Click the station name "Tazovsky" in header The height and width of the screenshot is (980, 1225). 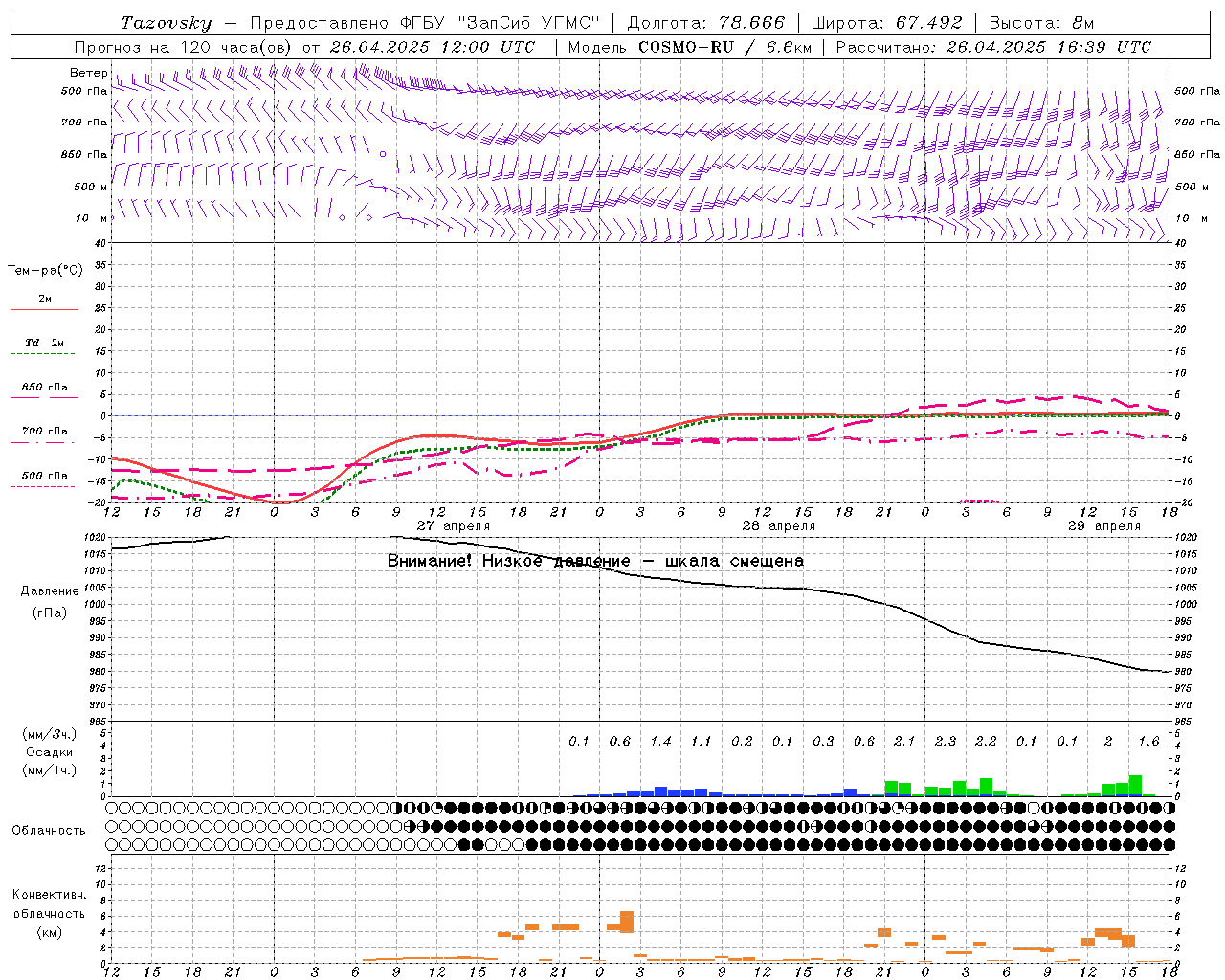point(166,23)
